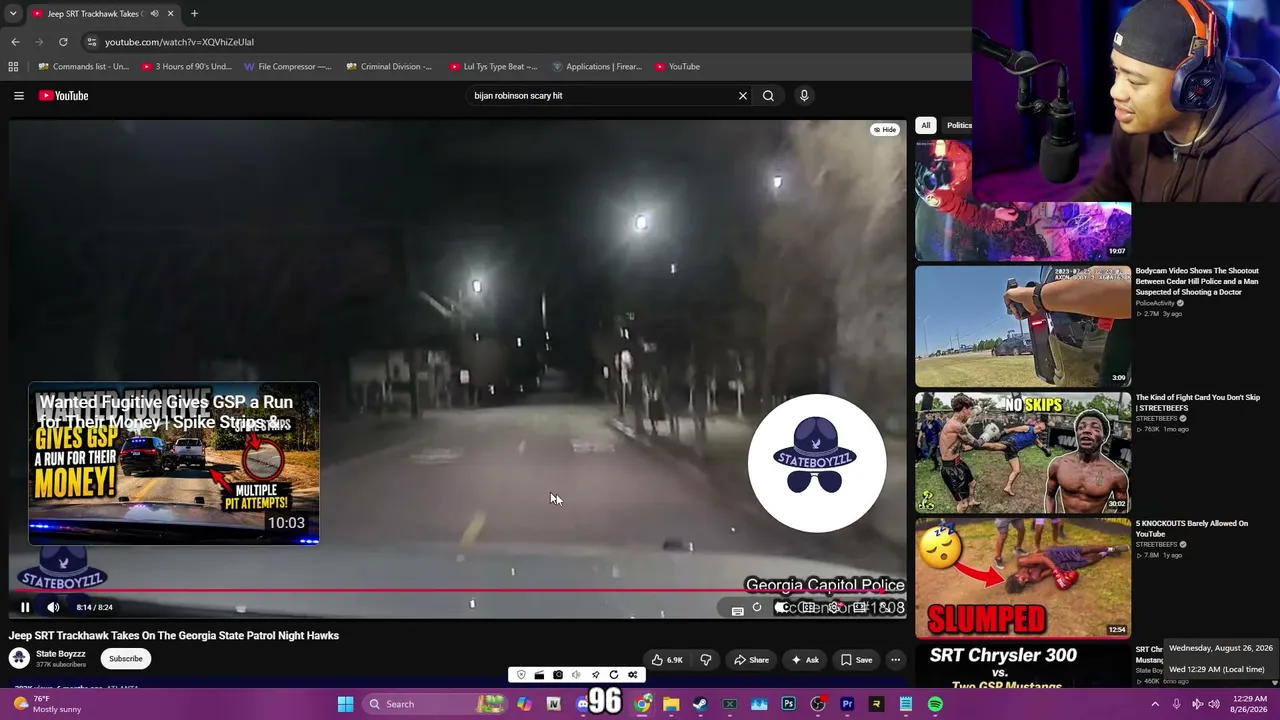Launch Photoshop from the taskbar
This screenshot has height=720, width=1280.
point(788,704)
